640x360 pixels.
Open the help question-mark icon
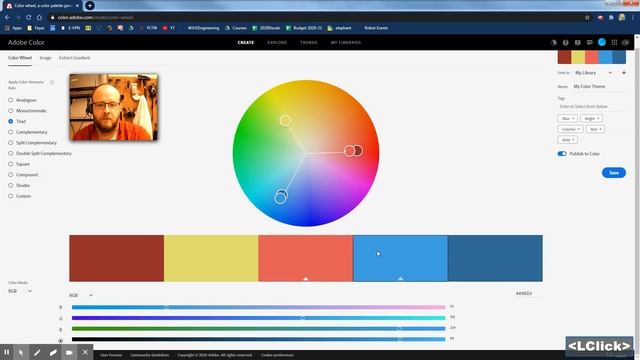[x=565, y=42]
